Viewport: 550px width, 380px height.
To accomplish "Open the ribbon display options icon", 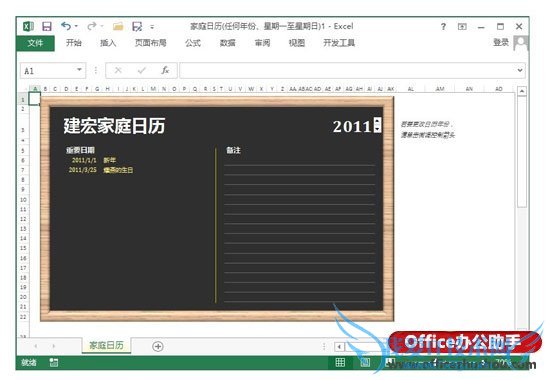I will click(462, 26).
